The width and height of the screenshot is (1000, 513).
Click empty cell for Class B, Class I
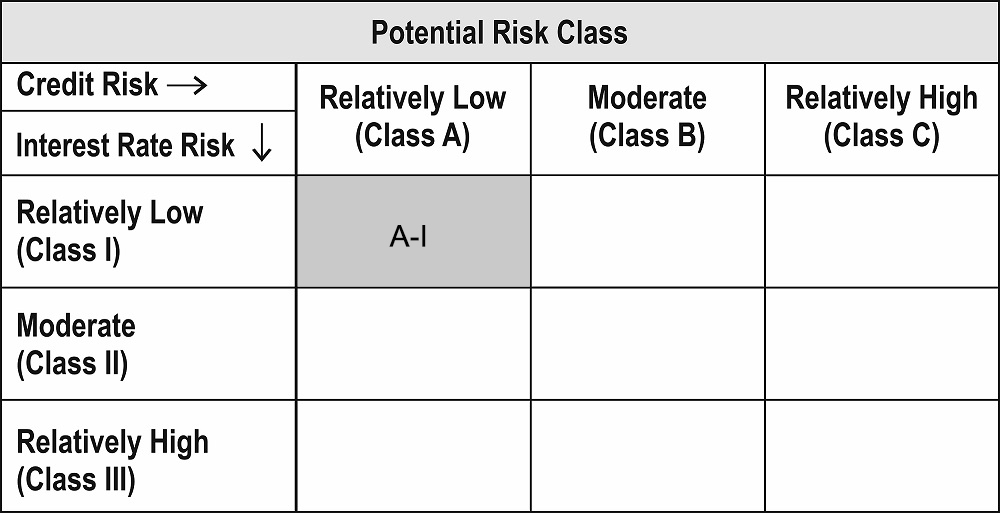pyautogui.click(x=647, y=231)
